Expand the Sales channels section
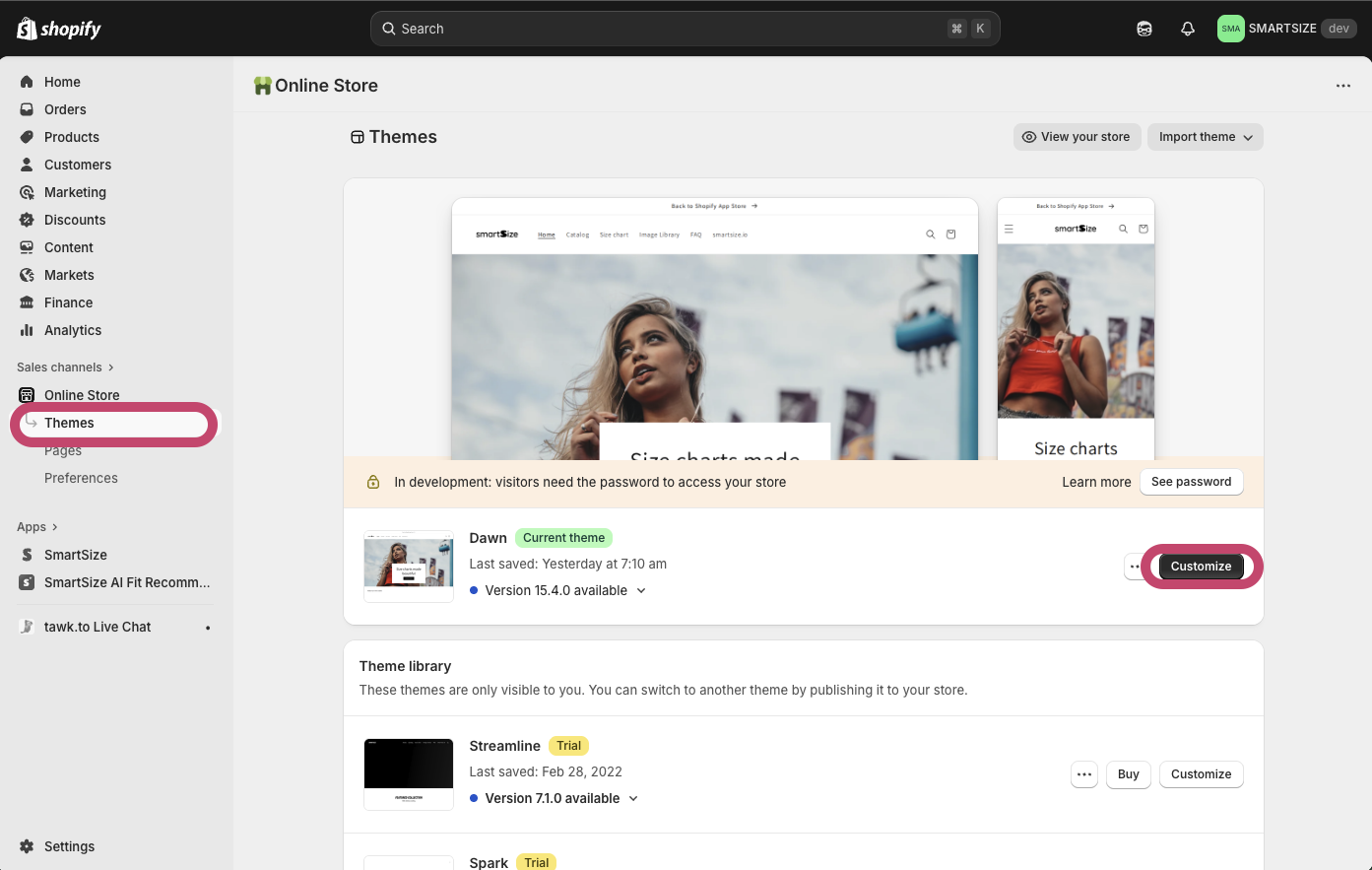 click(x=65, y=368)
